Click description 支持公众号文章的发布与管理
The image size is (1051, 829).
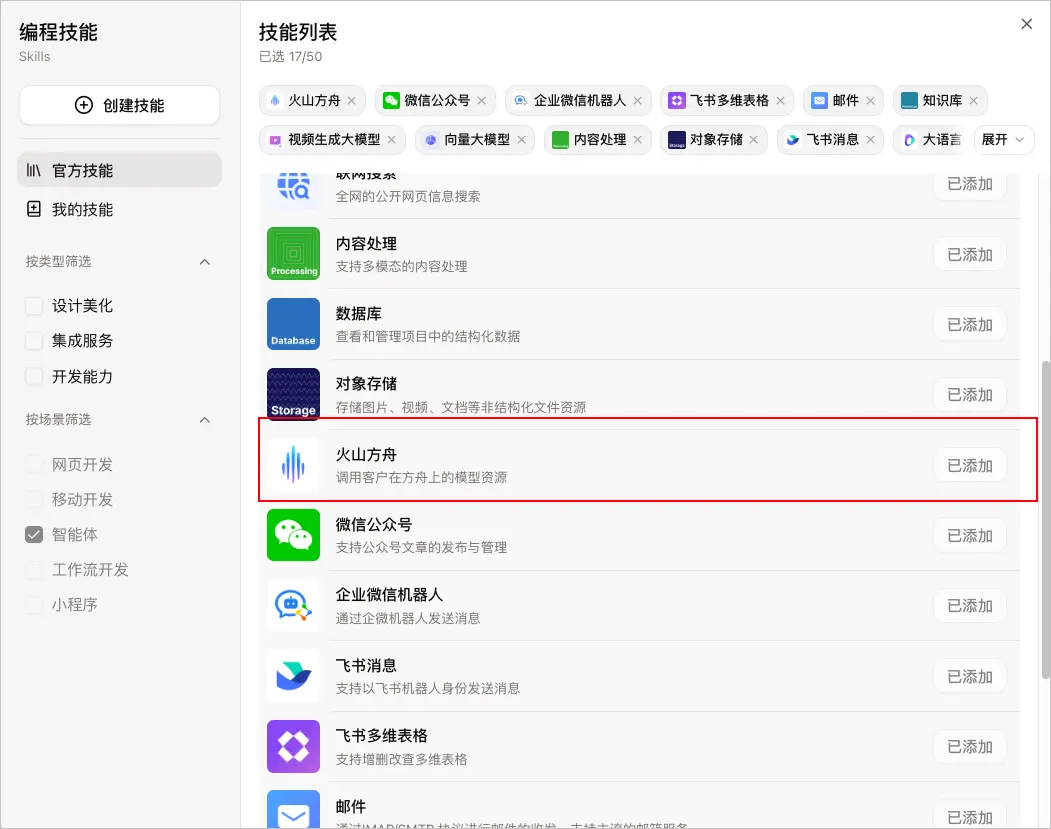click(421, 548)
